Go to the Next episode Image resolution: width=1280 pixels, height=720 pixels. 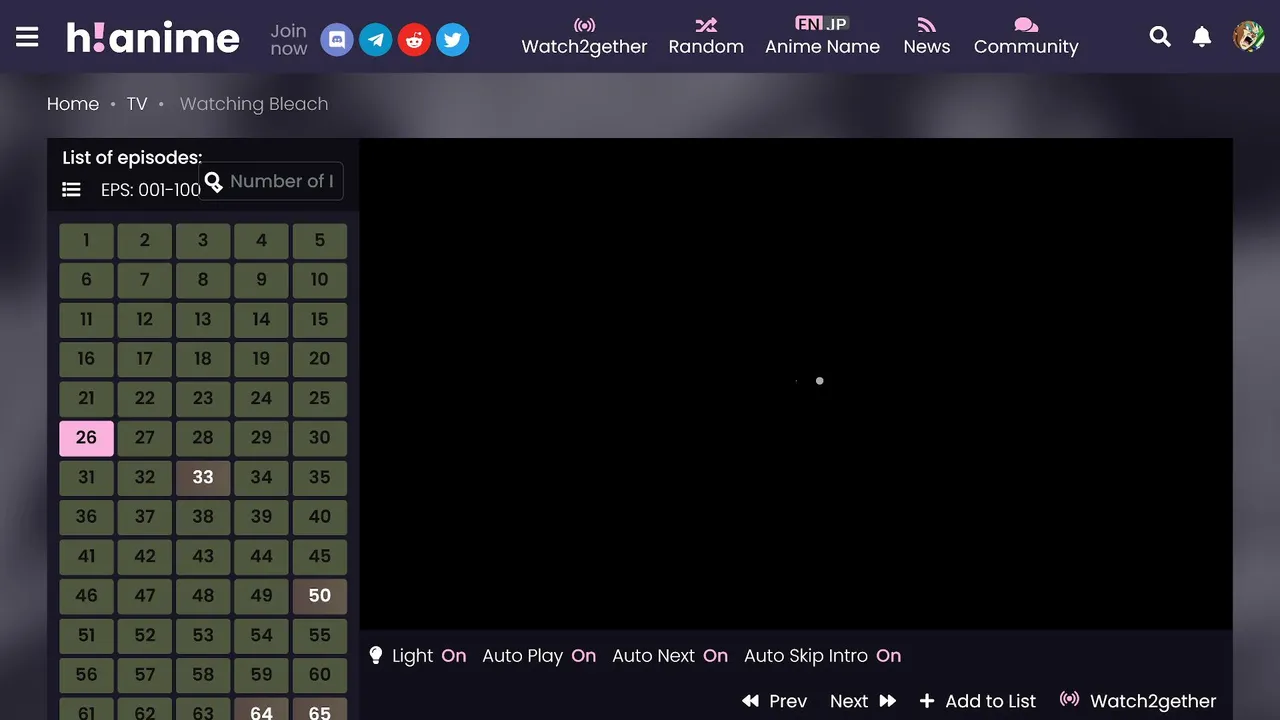pyautogui.click(x=863, y=701)
